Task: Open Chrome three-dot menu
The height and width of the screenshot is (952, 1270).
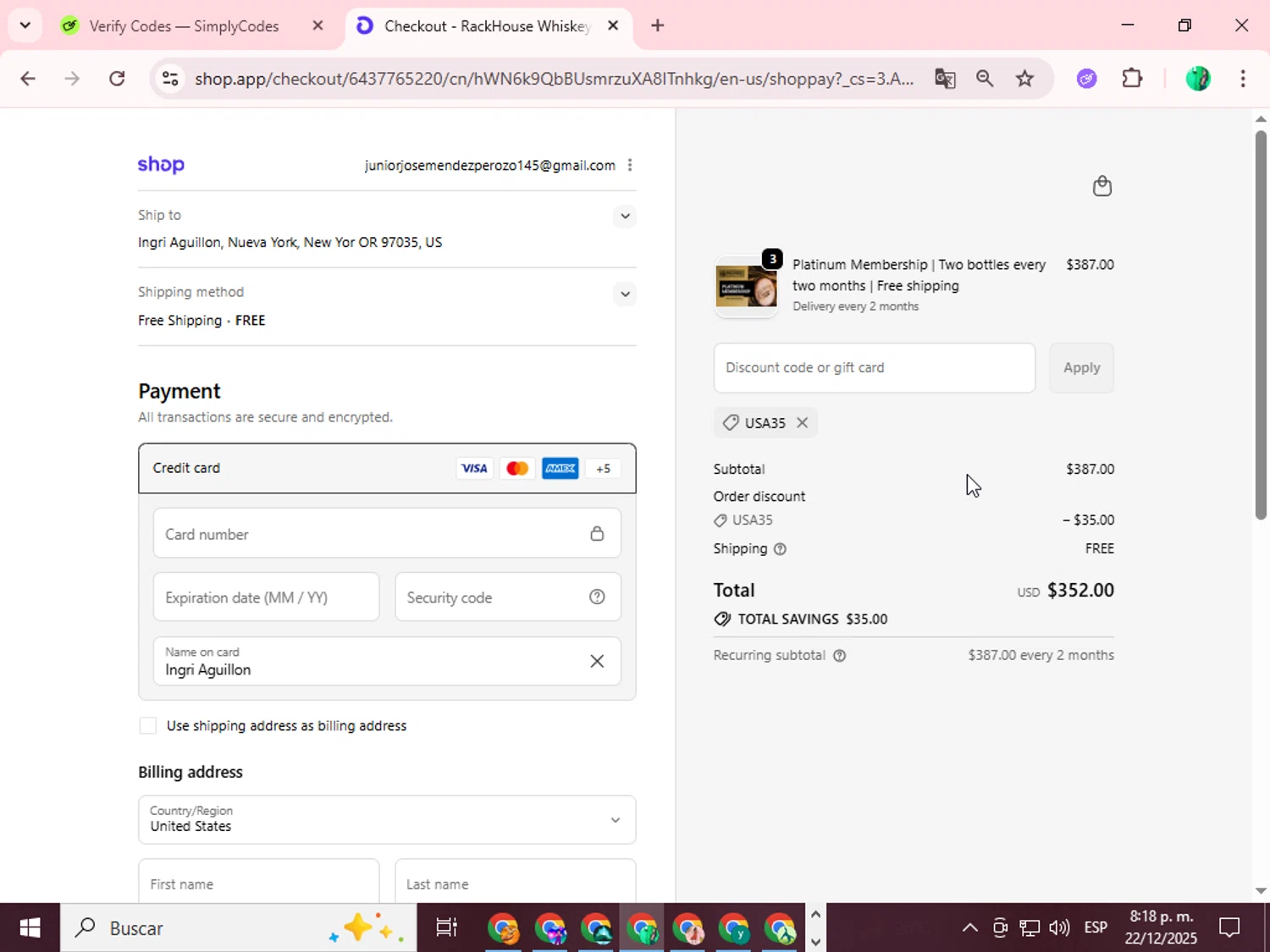Action: point(1243,79)
